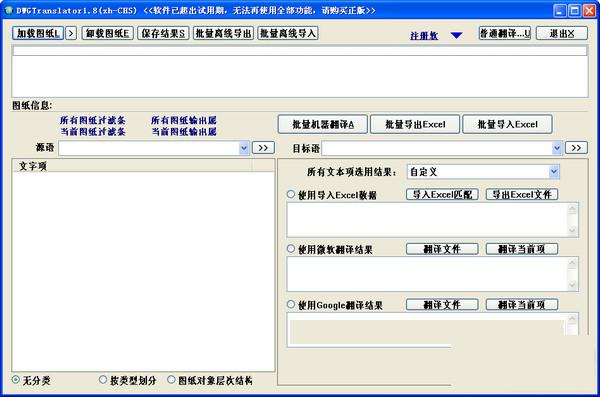Click the 加载图纸L button

coord(38,33)
